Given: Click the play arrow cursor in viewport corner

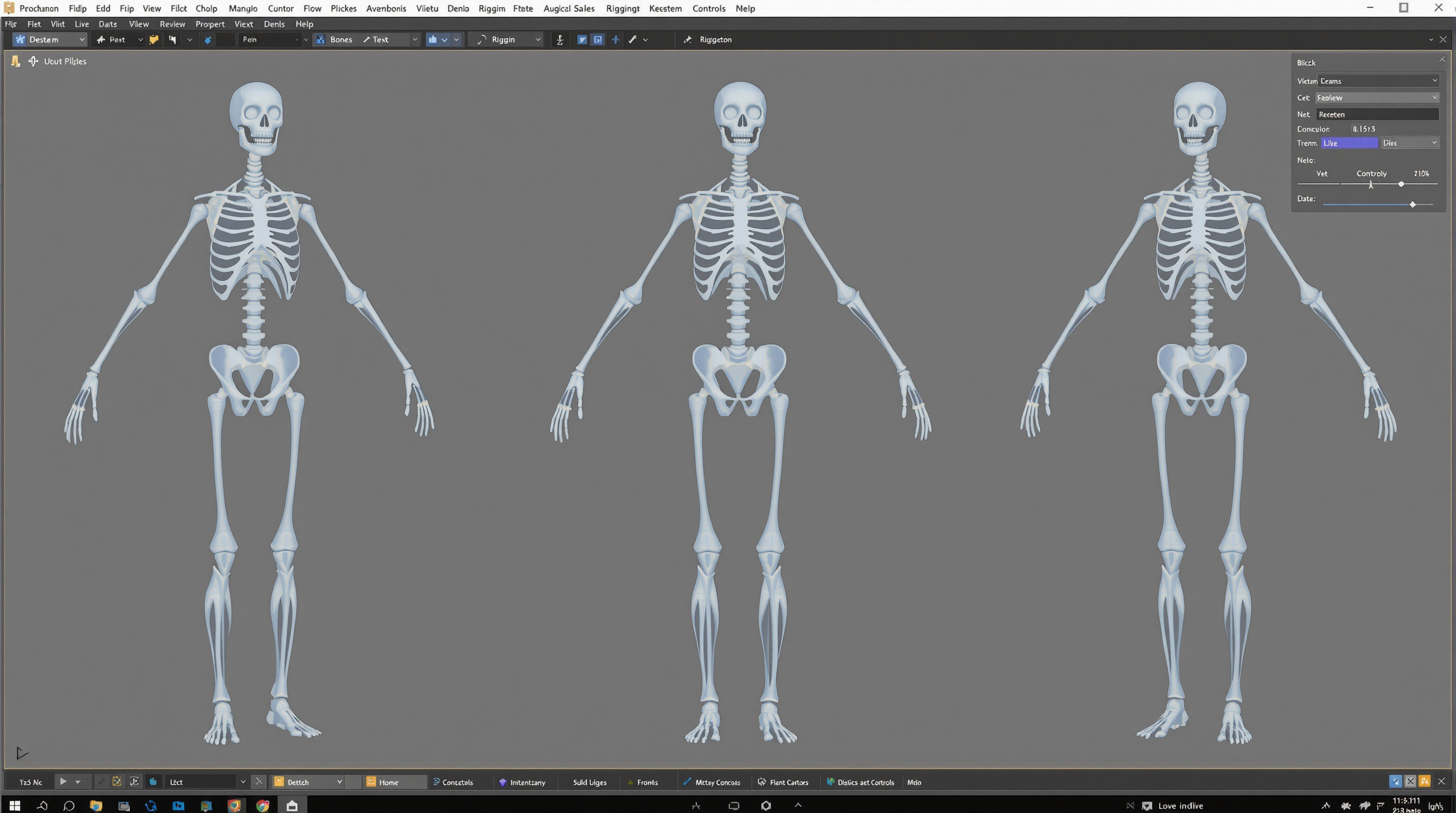Looking at the screenshot, I should (x=22, y=753).
